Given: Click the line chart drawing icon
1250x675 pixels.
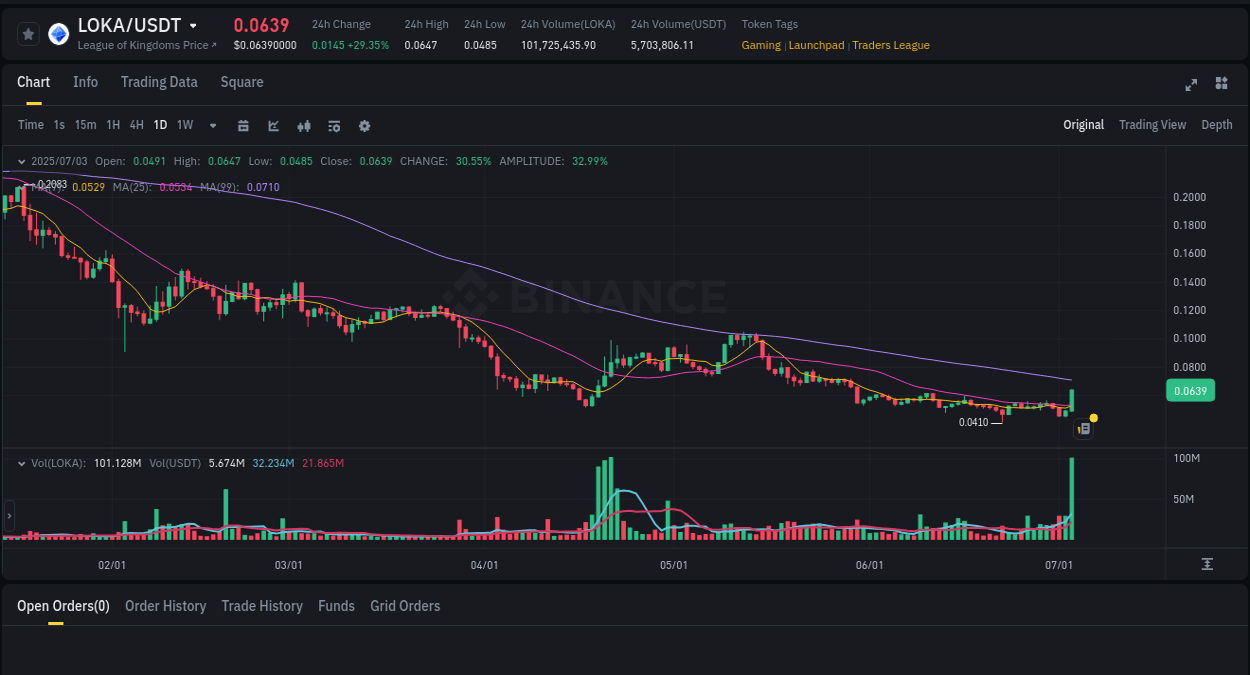Looking at the screenshot, I should pos(273,125).
